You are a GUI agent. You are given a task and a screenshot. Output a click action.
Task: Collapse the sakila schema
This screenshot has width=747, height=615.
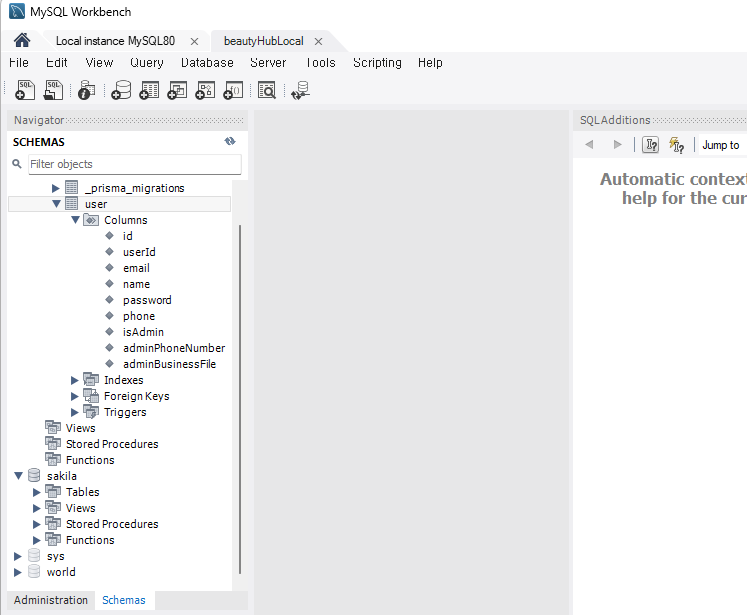[19, 476]
